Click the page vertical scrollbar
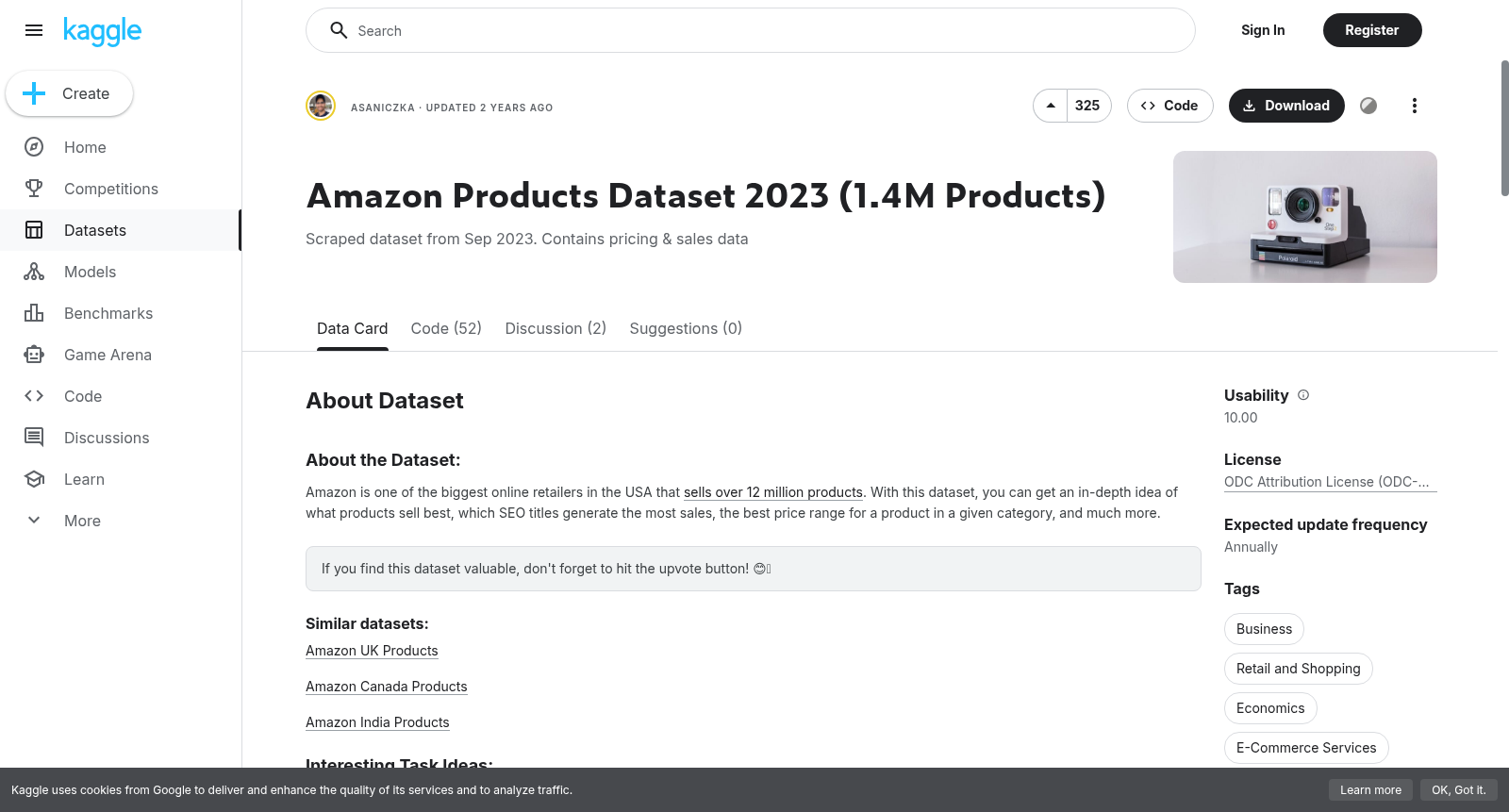This screenshot has height=812, width=1509. click(1504, 128)
